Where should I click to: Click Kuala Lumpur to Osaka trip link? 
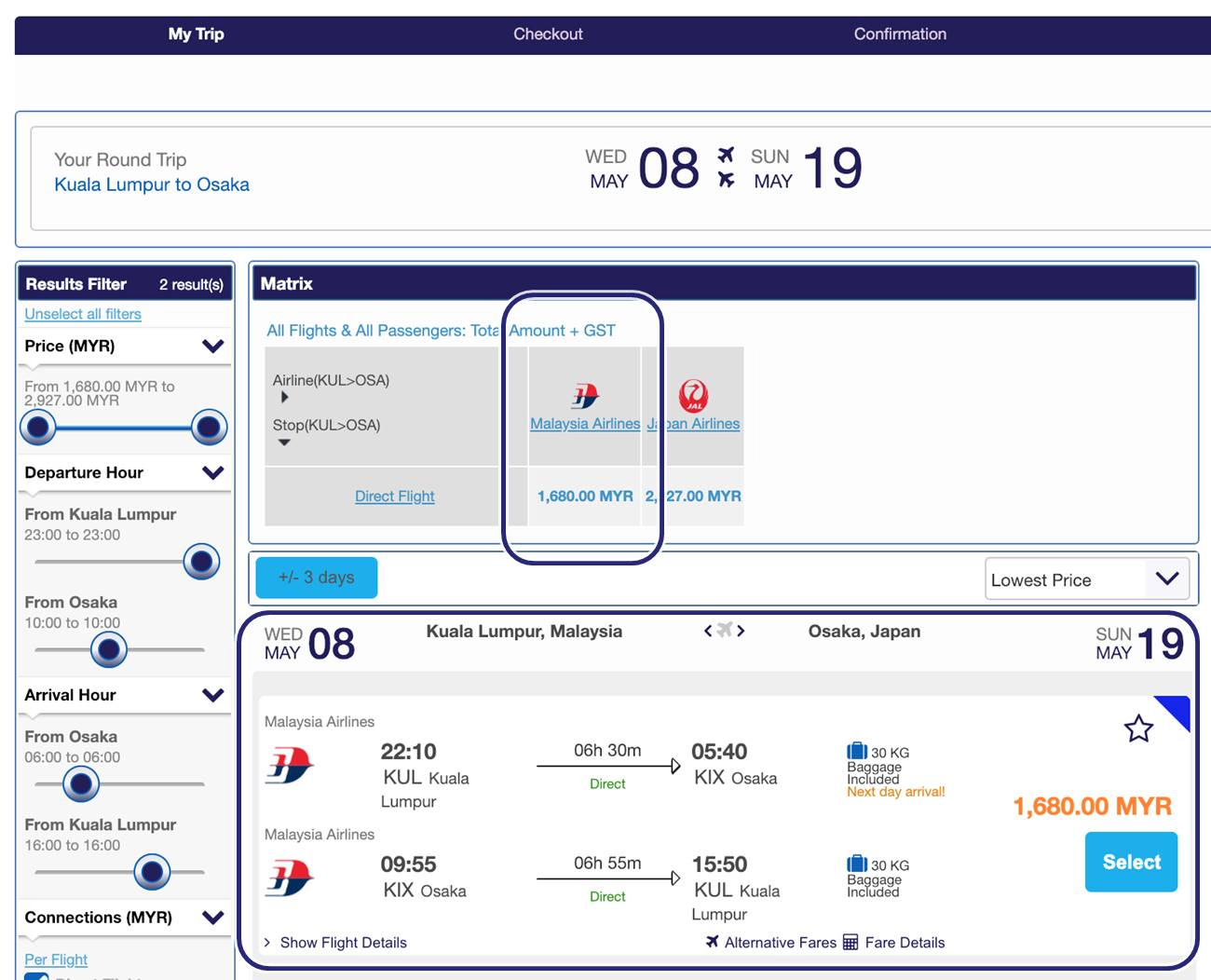click(152, 184)
